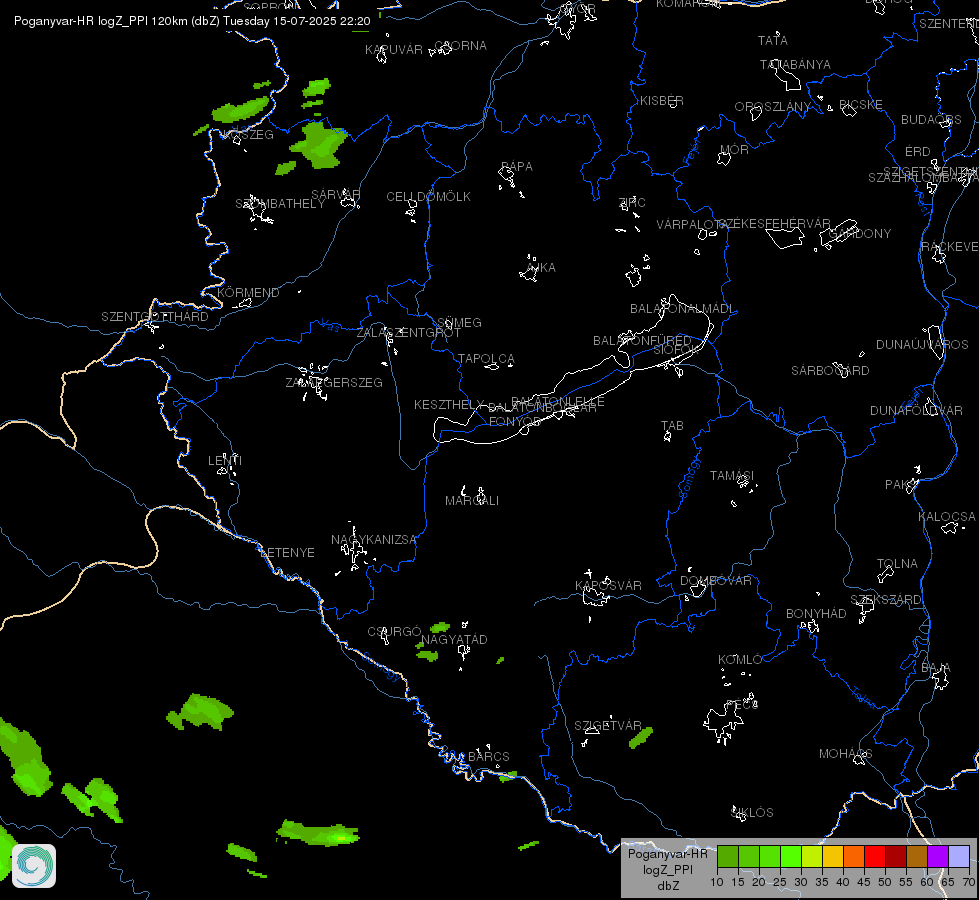Click the MARCALI city label
The image size is (979, 900).
(472, 501)
